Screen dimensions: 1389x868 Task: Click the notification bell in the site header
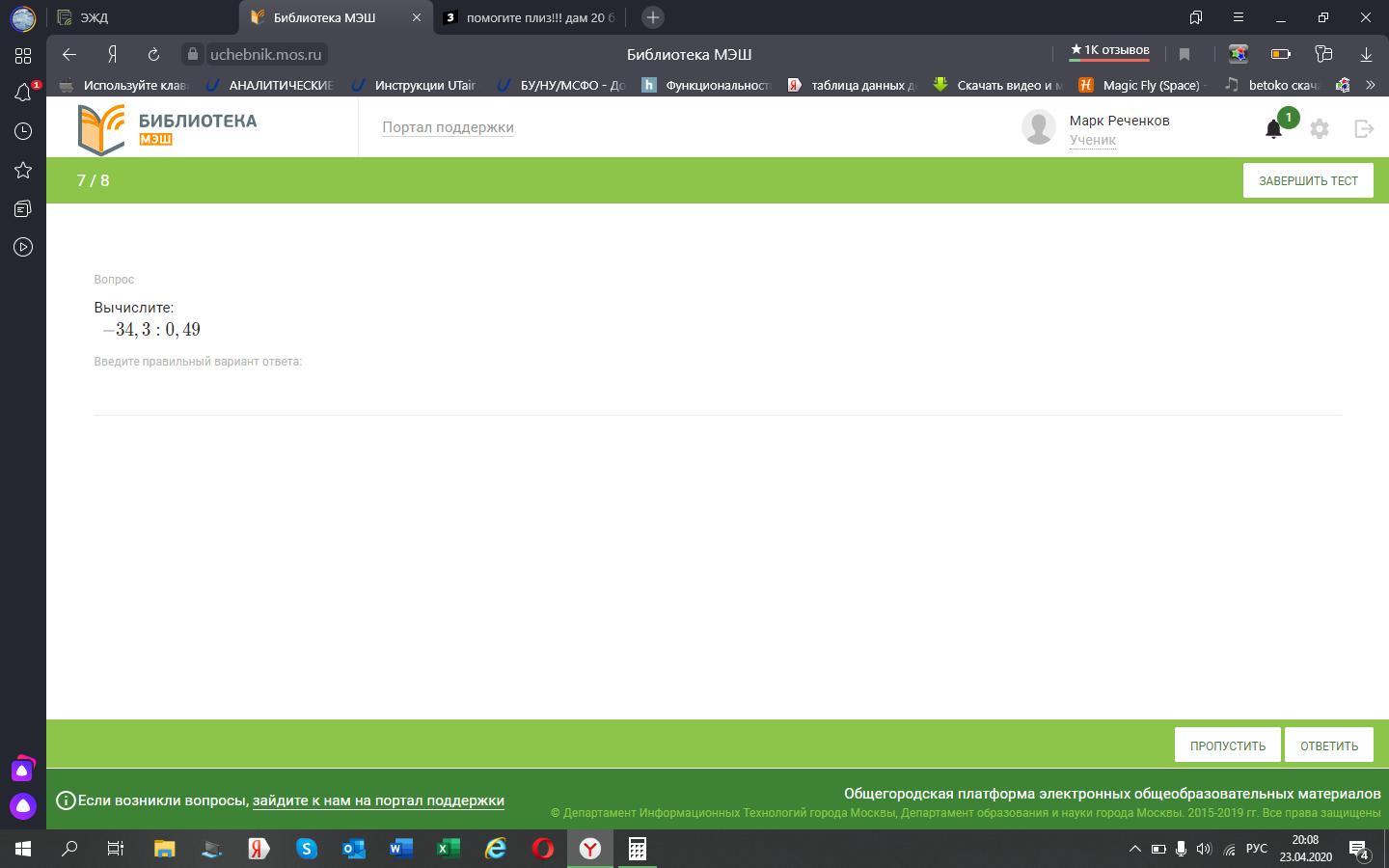tap(1273, 129)
